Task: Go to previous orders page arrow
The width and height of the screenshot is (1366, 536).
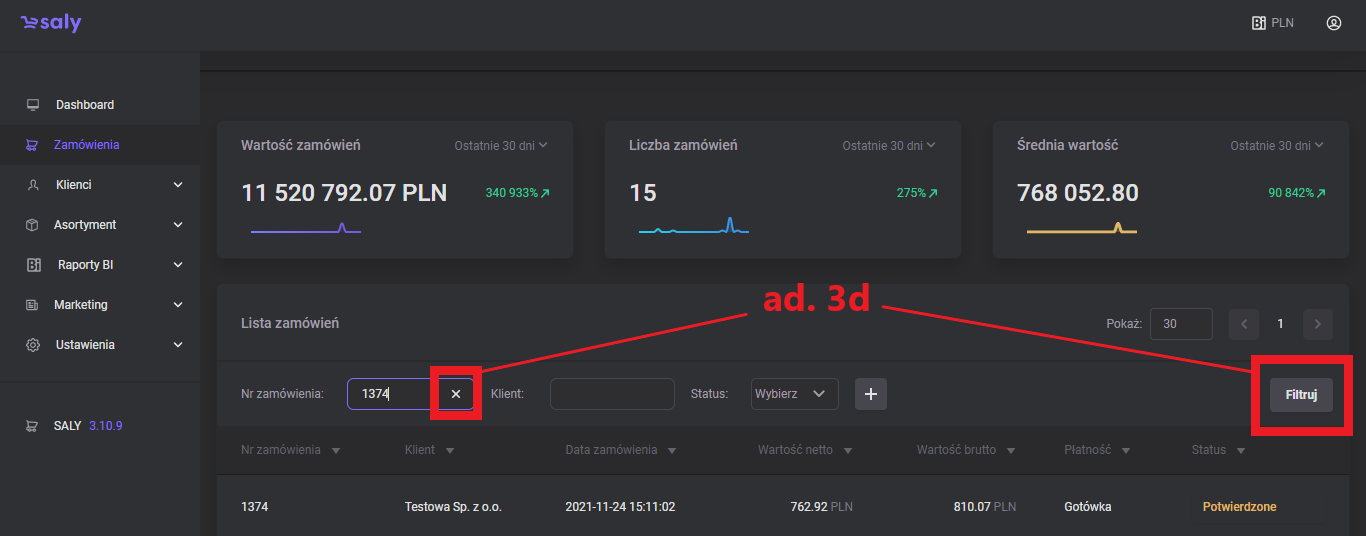Action: (x=1243, y=324)
